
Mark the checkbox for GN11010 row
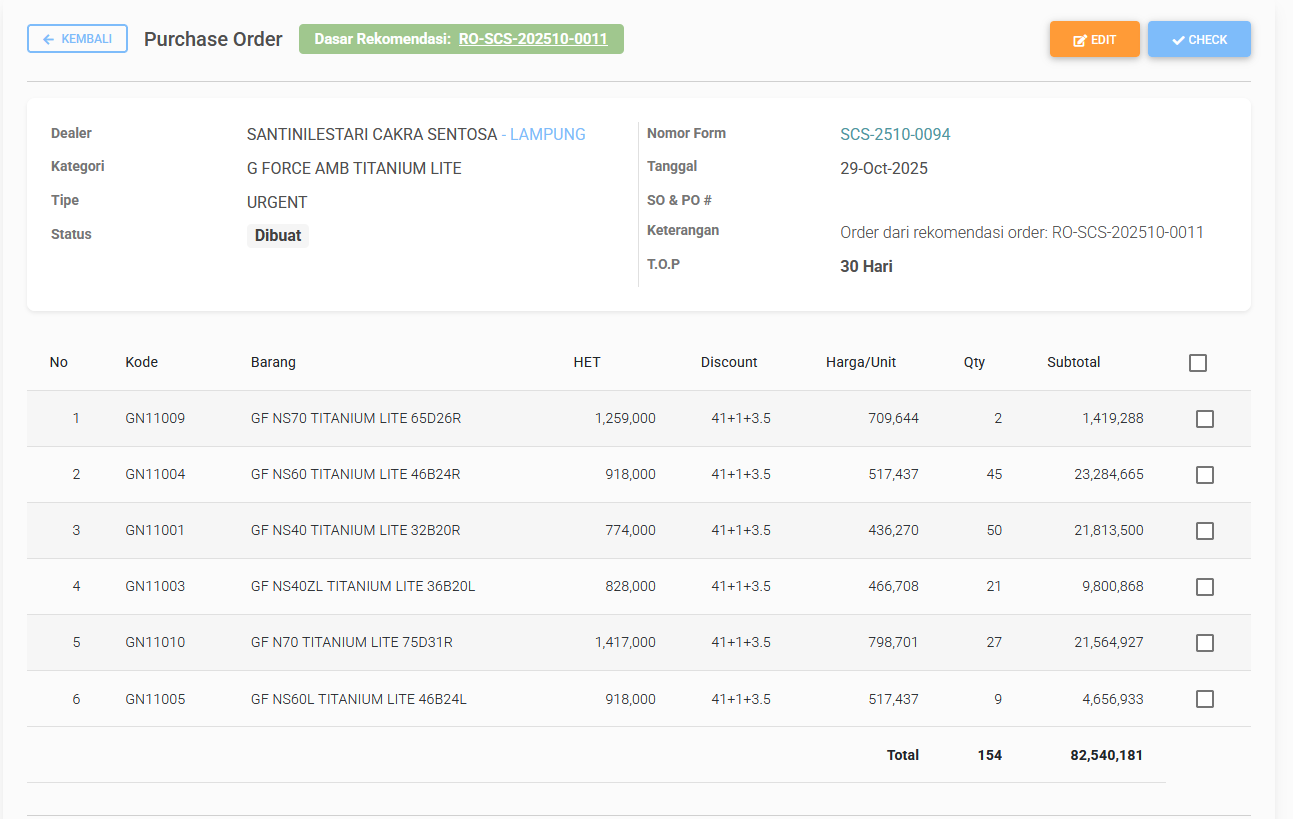click(x=1204, y=643)
